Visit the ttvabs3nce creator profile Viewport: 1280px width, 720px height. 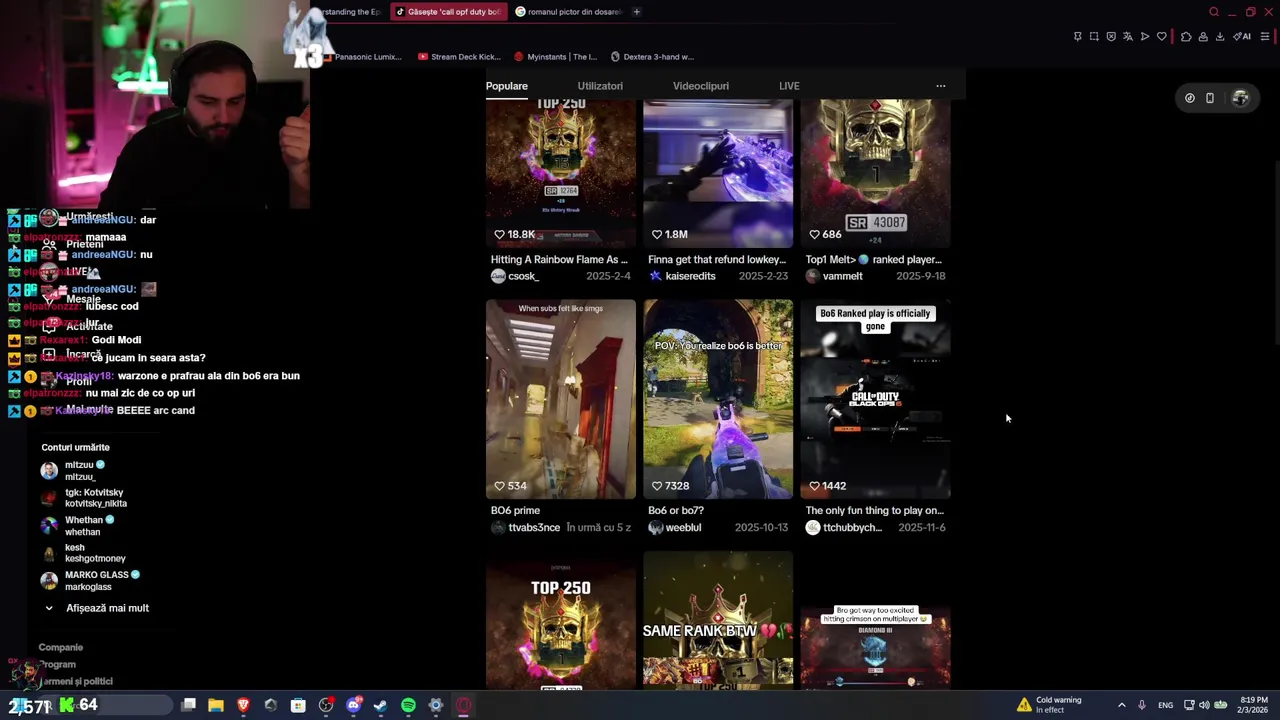click(525, 527)
